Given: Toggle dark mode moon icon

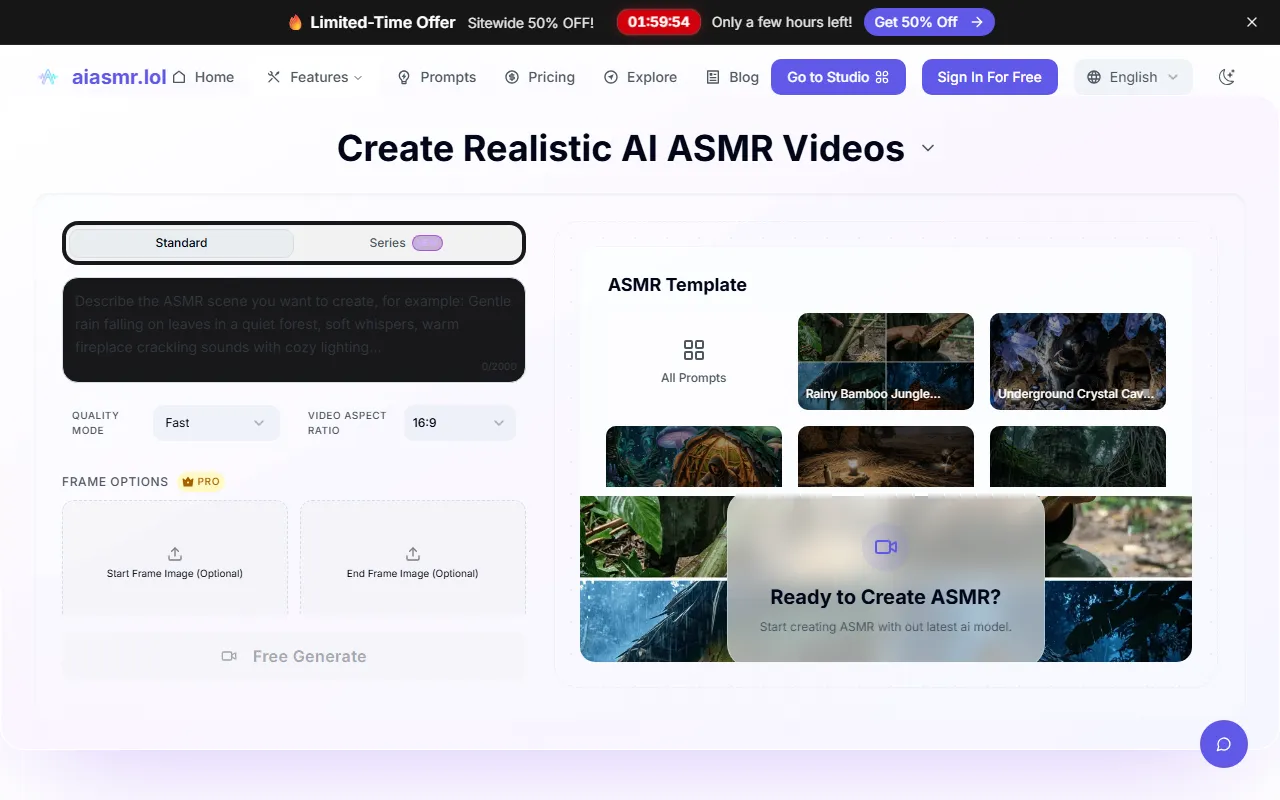Looking at the screenshot, I should [x=1227, y=77].
